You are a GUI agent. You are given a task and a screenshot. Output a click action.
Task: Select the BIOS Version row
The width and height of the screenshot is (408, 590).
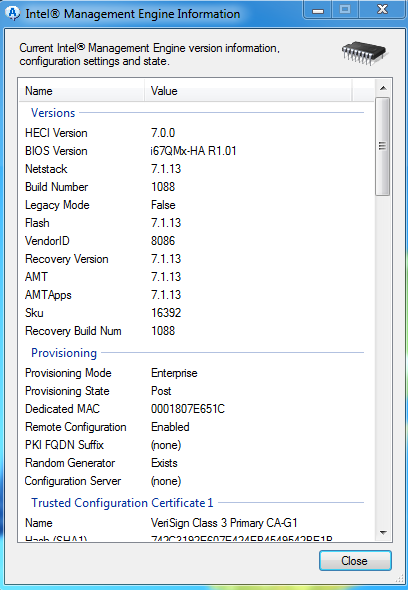196,151
